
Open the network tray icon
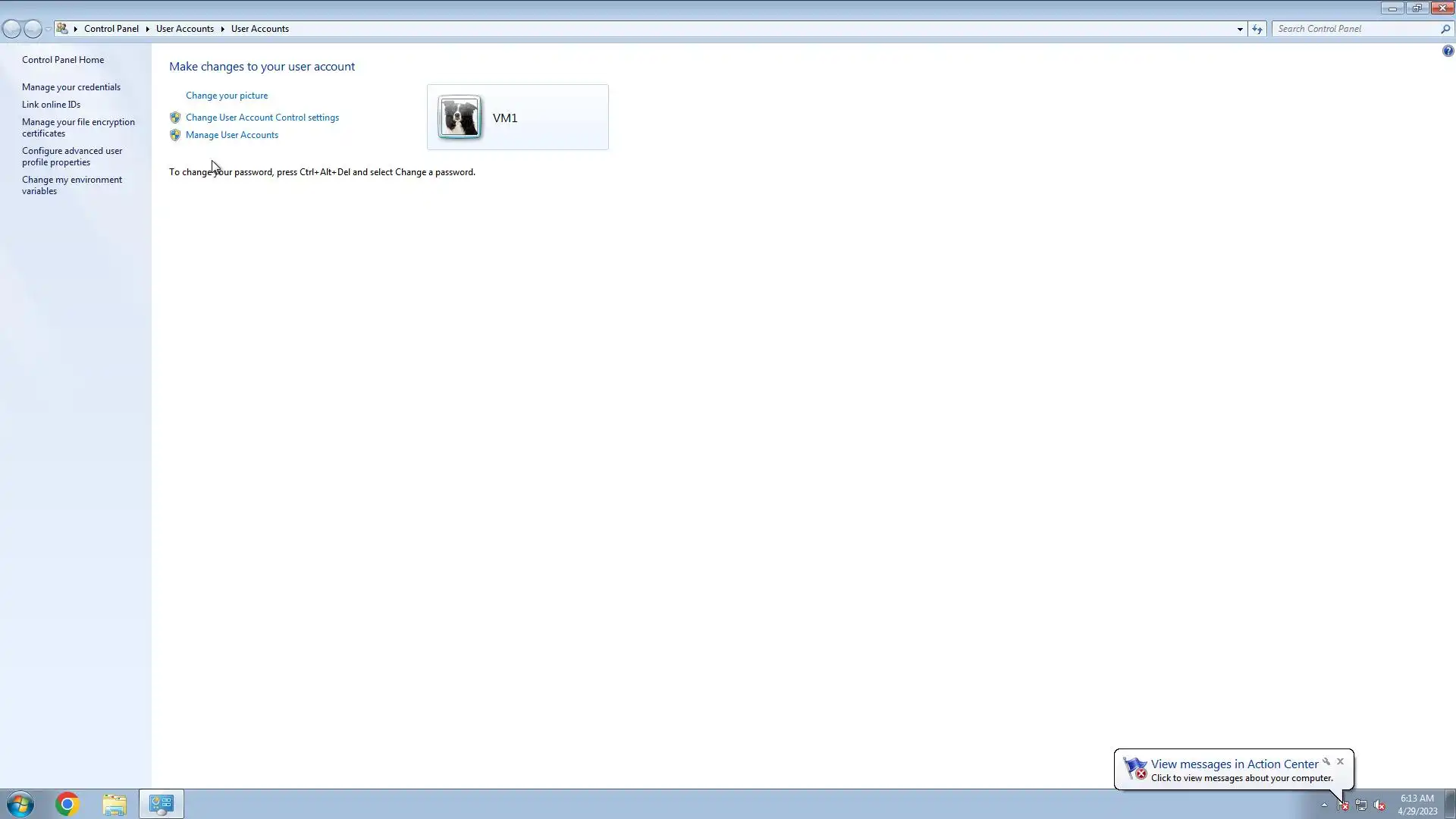tap(1361, 805)
